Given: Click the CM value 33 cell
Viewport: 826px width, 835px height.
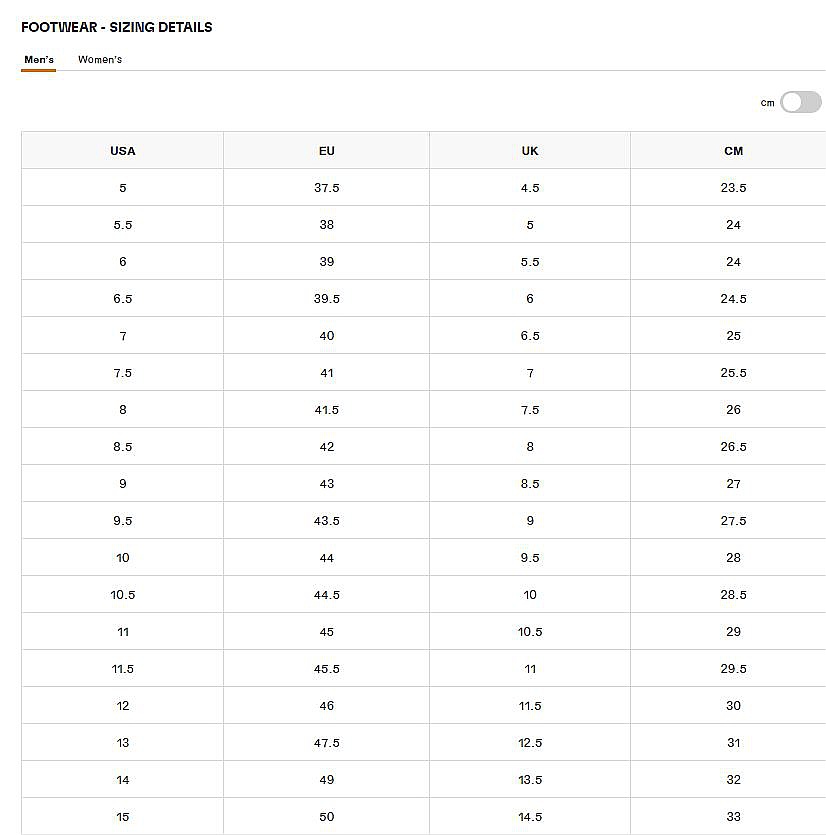Looking at the screenshot, I should click(x=733, y=816).
